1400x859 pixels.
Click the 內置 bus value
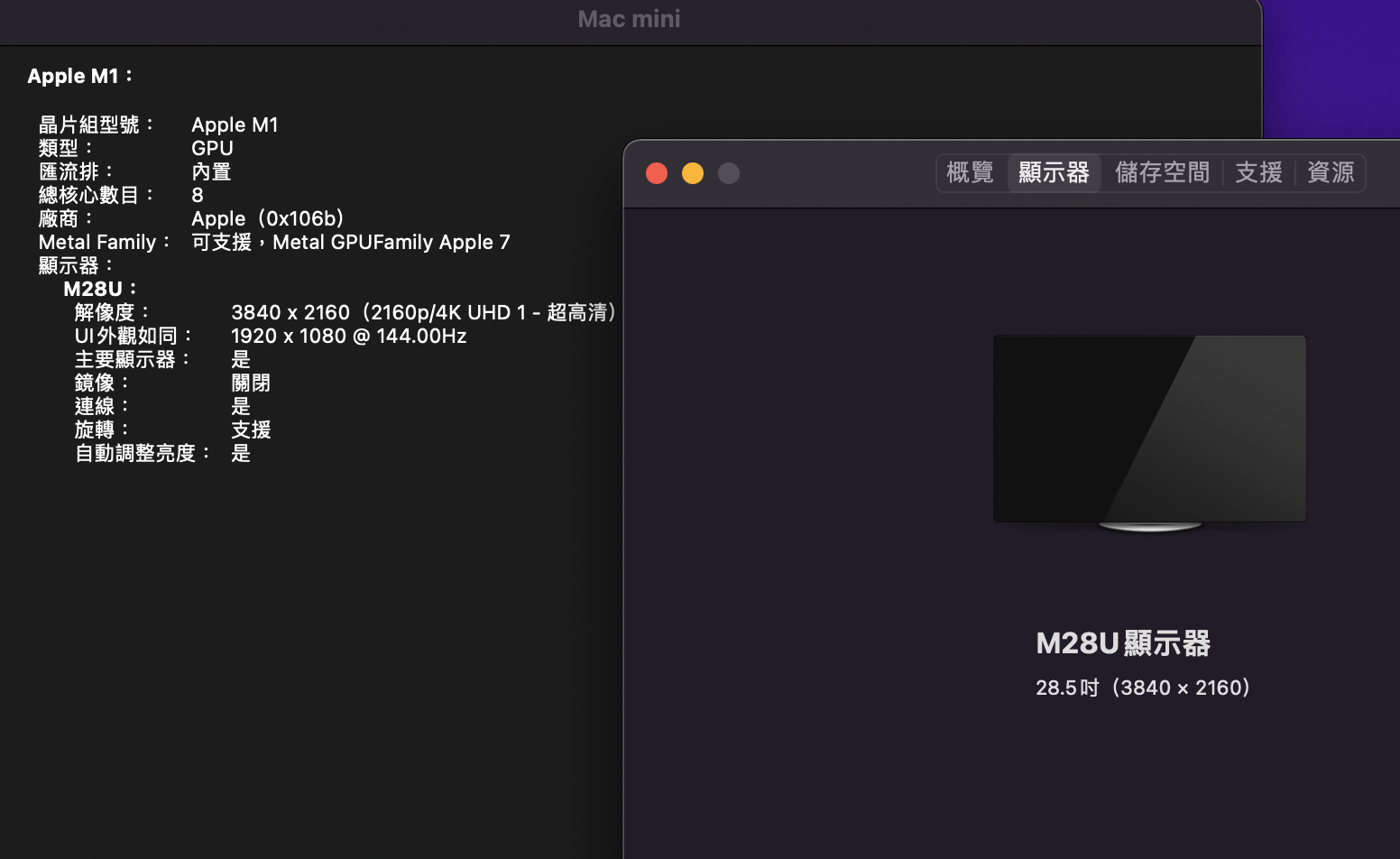pos(211,171)
